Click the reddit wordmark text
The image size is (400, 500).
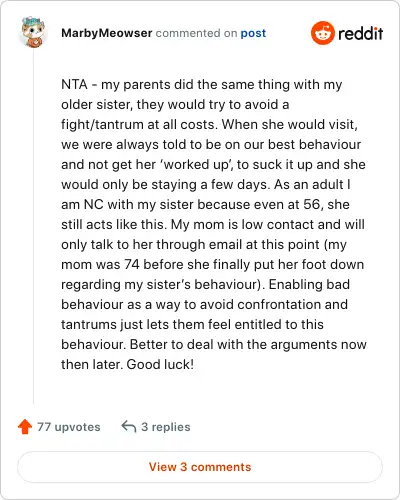click(360, 33)
